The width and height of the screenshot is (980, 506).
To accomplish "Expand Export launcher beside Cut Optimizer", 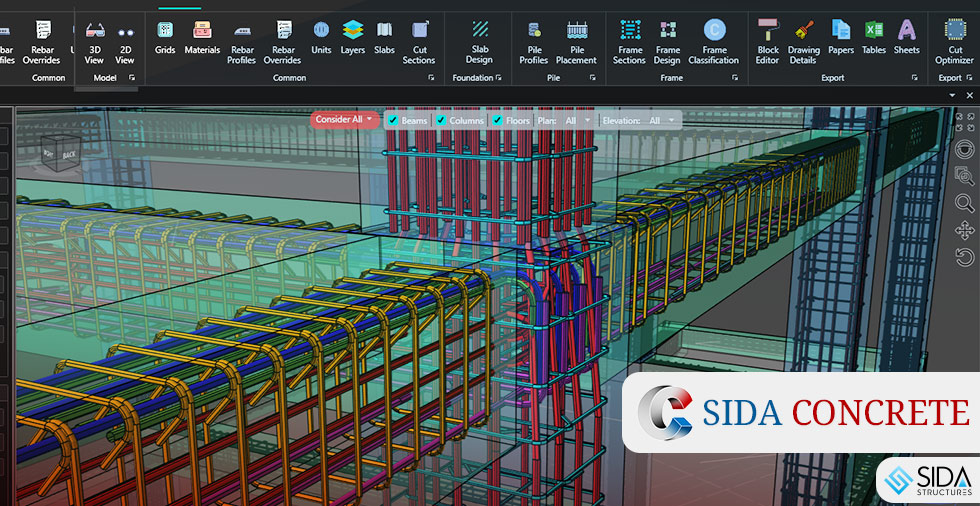I will tap(968, 77).
